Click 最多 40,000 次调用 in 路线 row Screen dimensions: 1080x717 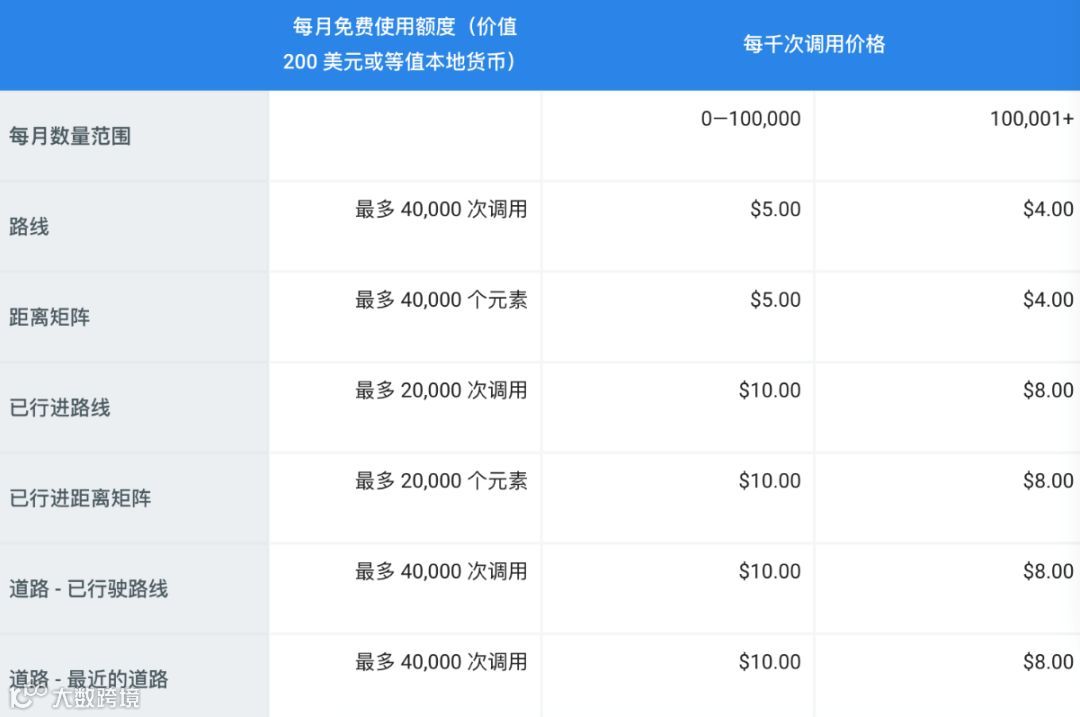click(x=441, y=210)
